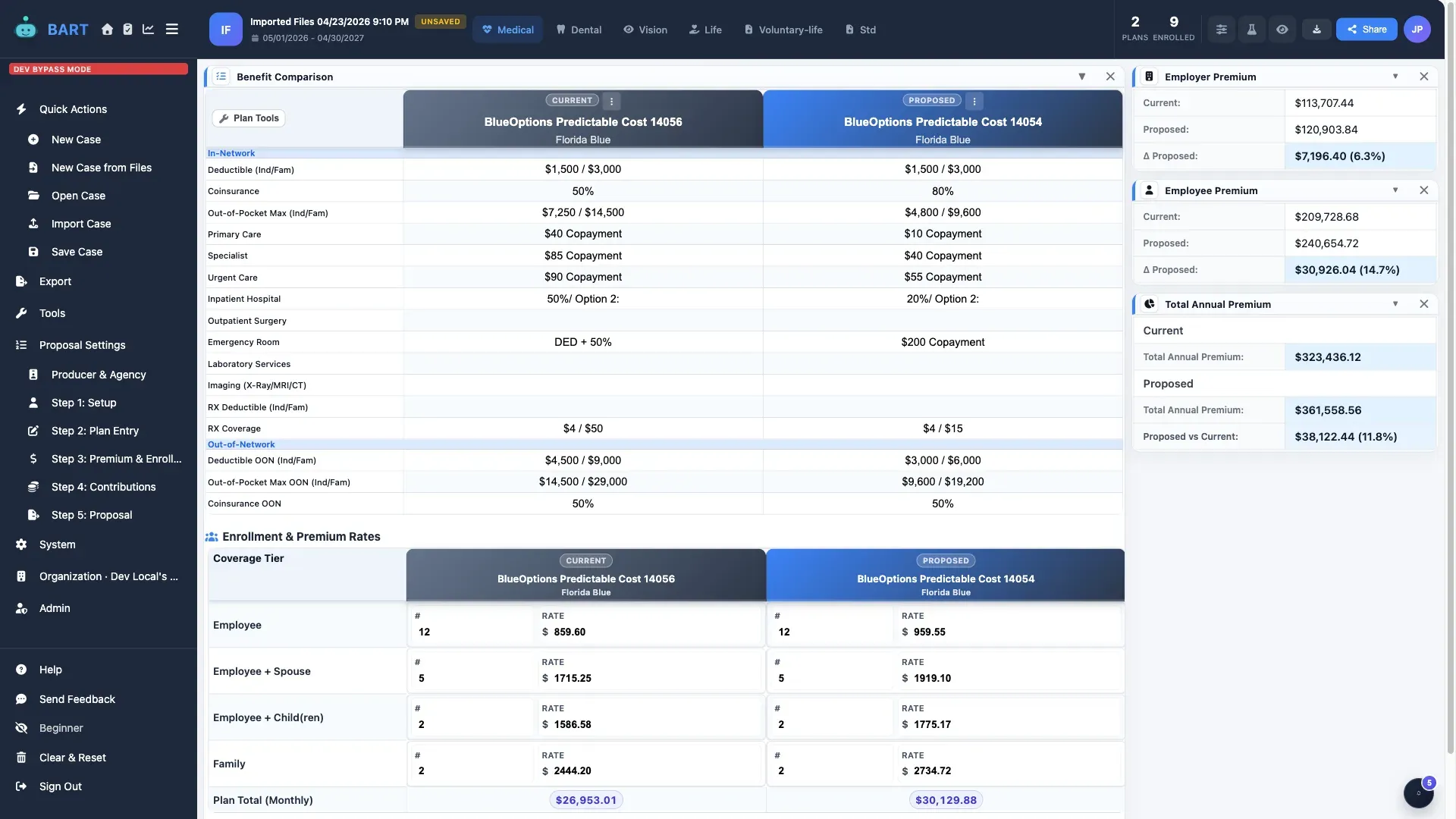Switch to the Medical tab
The height and width of the screenshot is (819, 1456).
507,30
